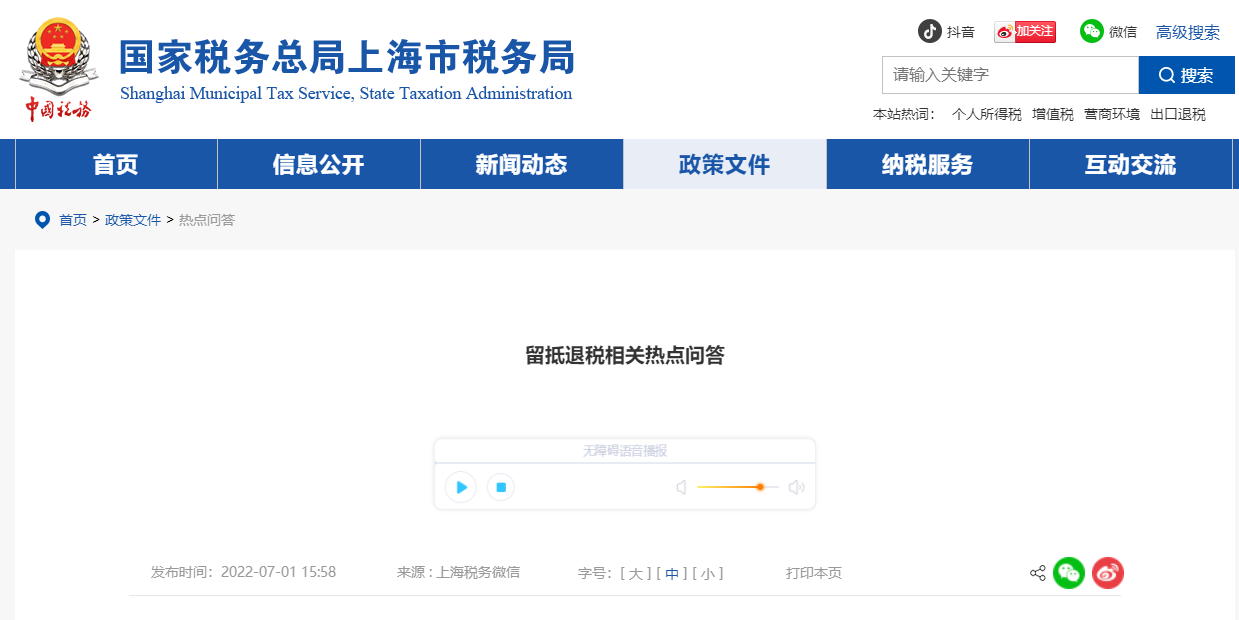Click the share icon below the article
Image resolution: width=1239 pixels, height=620 pixels.
coord(1037,573)
